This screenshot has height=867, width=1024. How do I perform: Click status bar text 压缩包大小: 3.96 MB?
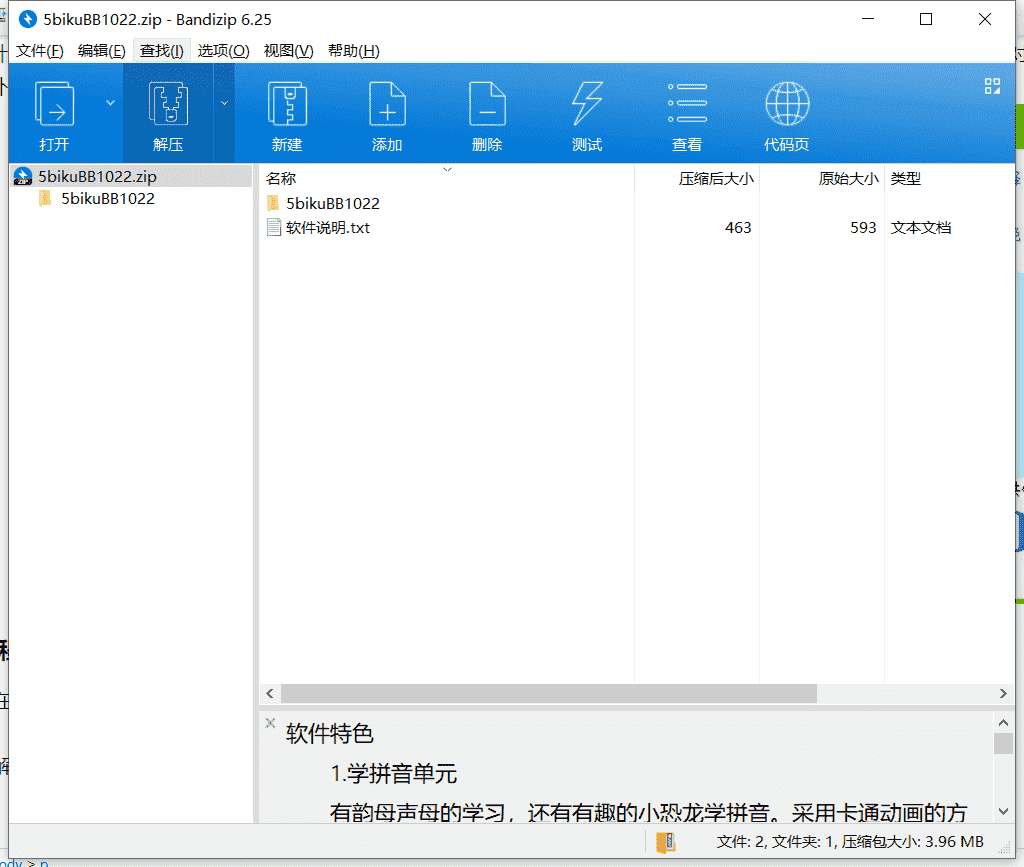pyautogui.click(x=912, y=842)
